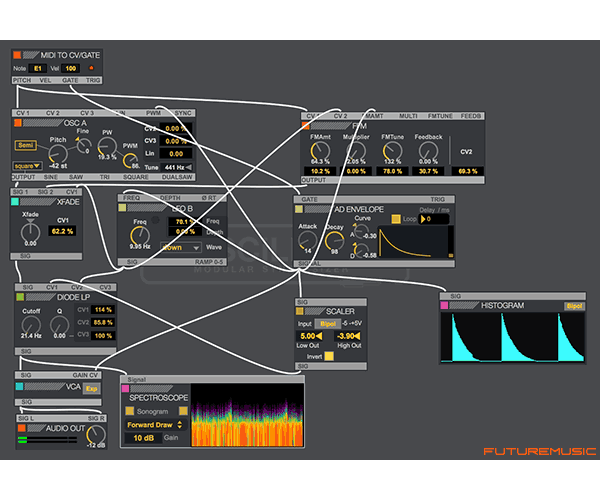
Task: Click the FMTune knob in FM module
Action: coord(392,150)
